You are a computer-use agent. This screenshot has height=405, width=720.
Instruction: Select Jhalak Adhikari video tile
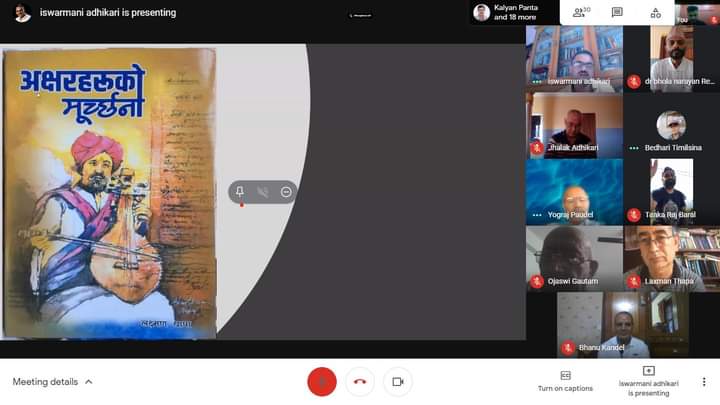coord(574,126)
